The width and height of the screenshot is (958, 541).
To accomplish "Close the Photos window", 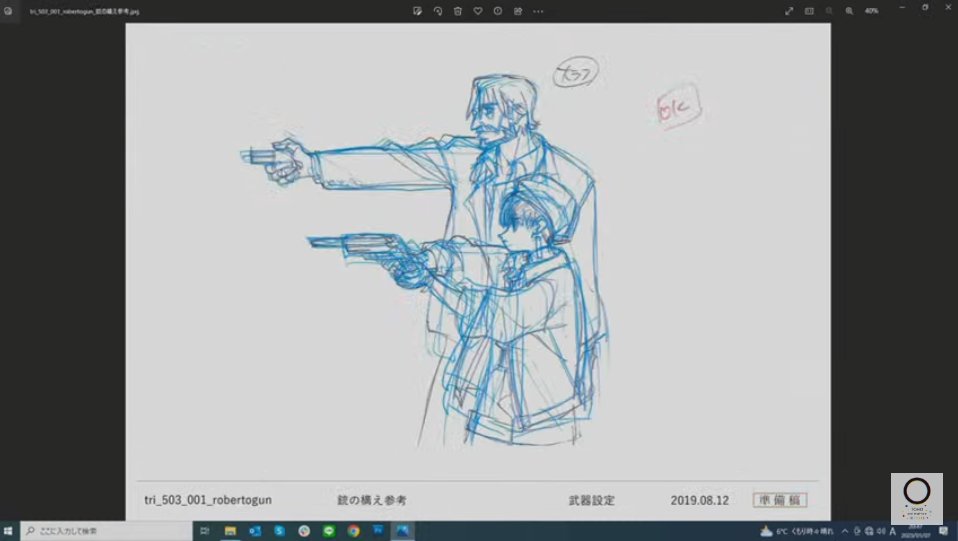I will pos(948,7).
